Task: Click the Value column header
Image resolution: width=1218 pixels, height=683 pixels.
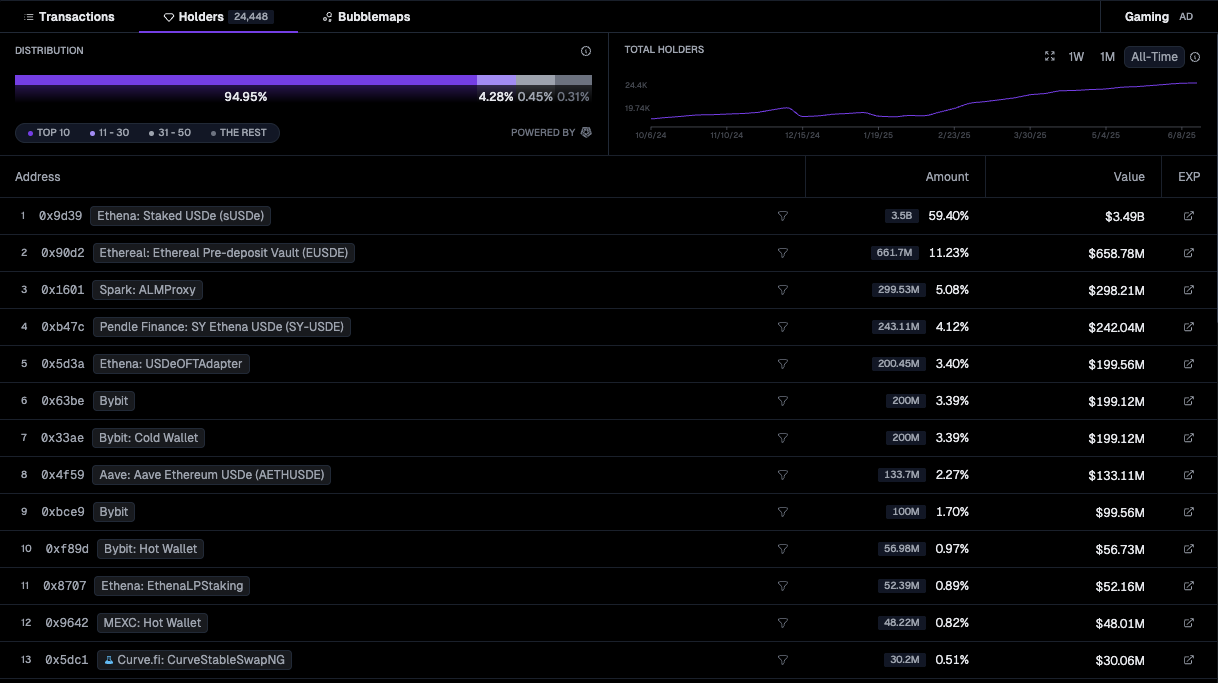Action: pos(1129,177)
